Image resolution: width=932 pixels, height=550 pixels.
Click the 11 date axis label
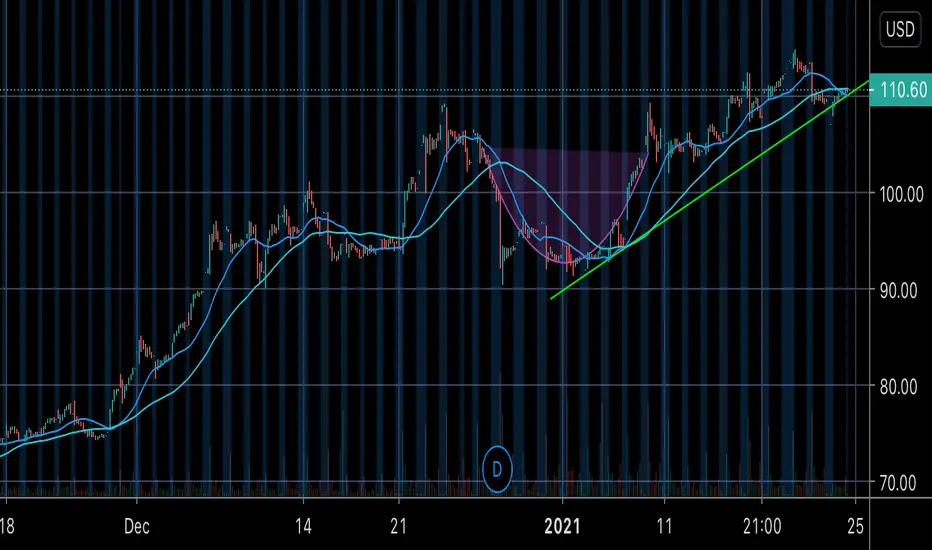point(664,526)
